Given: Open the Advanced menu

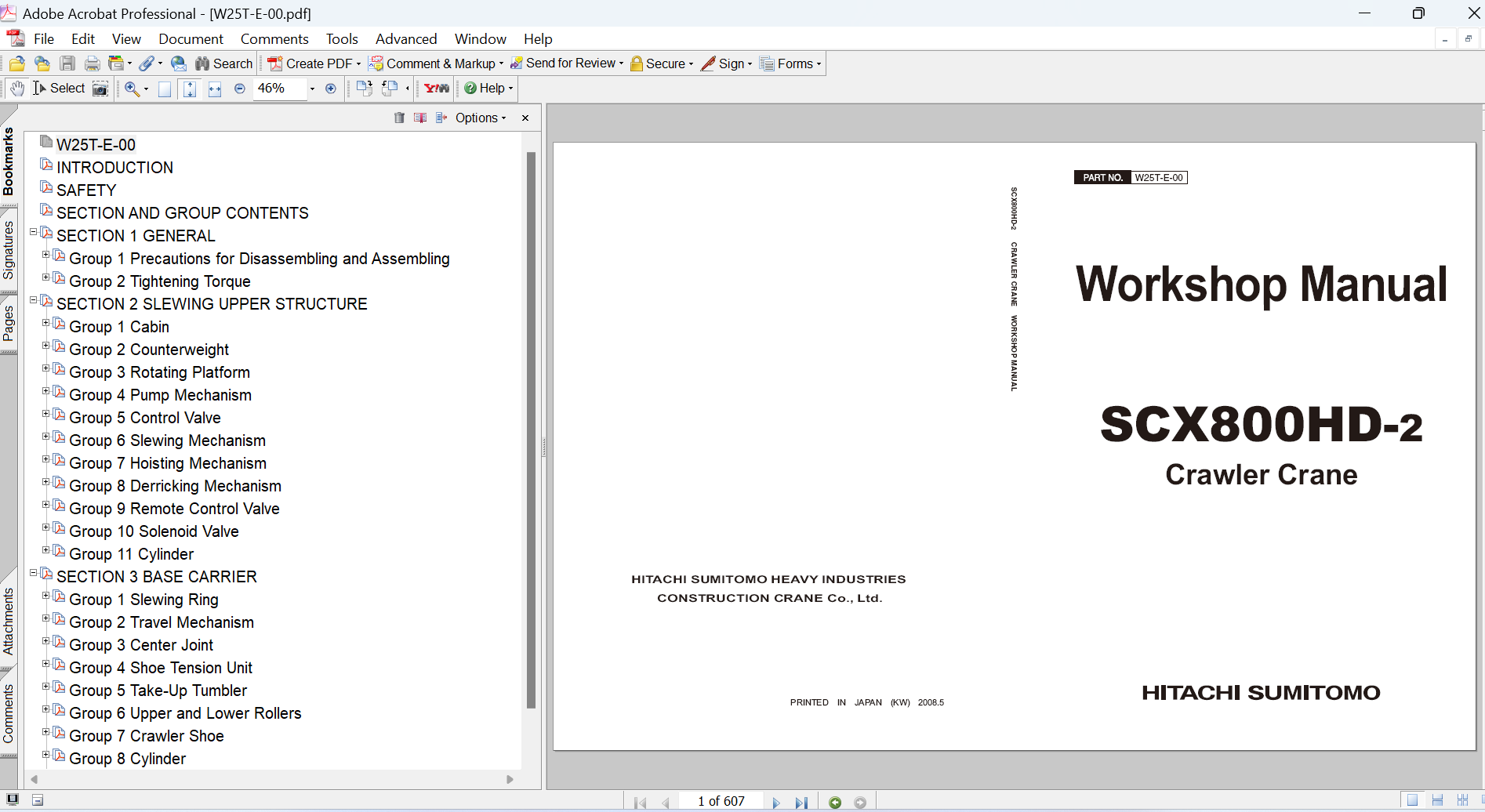Looking at the screenshot, I should pos(406,39).
